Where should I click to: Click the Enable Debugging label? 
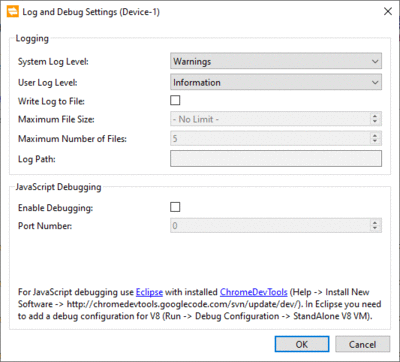(x=55, y=208)
